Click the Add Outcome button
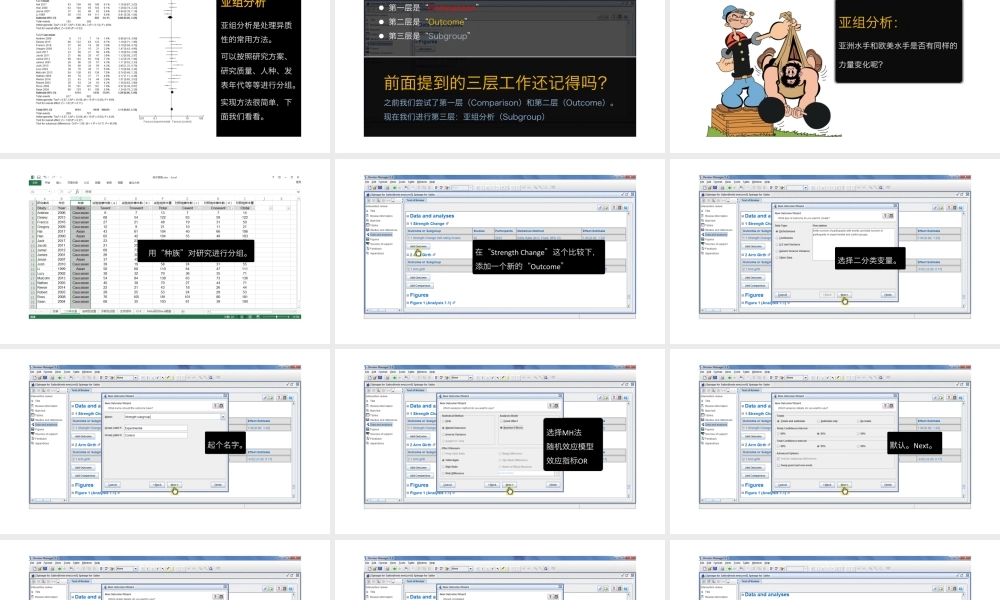Image resolution: width=1000 pixels, height=600 pixels. [419, 246]
